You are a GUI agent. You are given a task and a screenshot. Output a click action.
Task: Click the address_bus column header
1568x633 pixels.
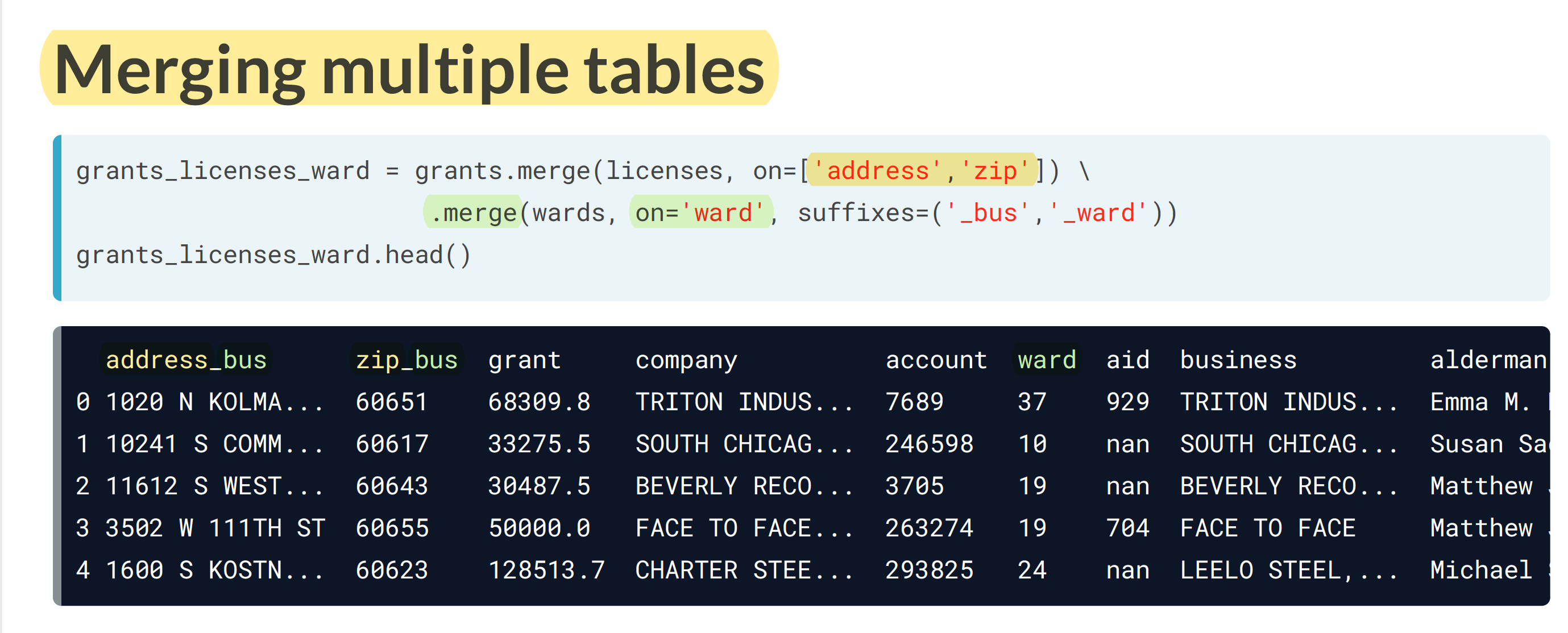point(186,360)
